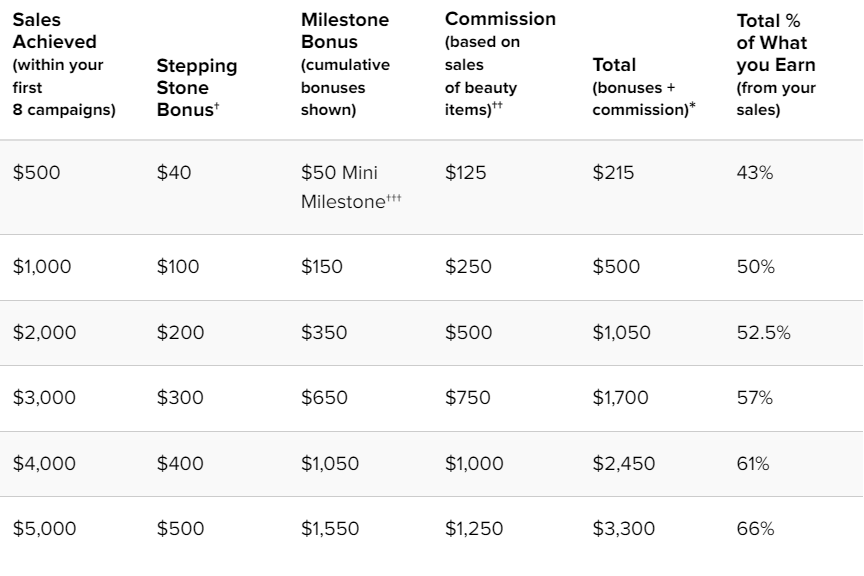Click the $650 milestone bonus cell
This screenshot has height=576, width=864.
point(324,398)
